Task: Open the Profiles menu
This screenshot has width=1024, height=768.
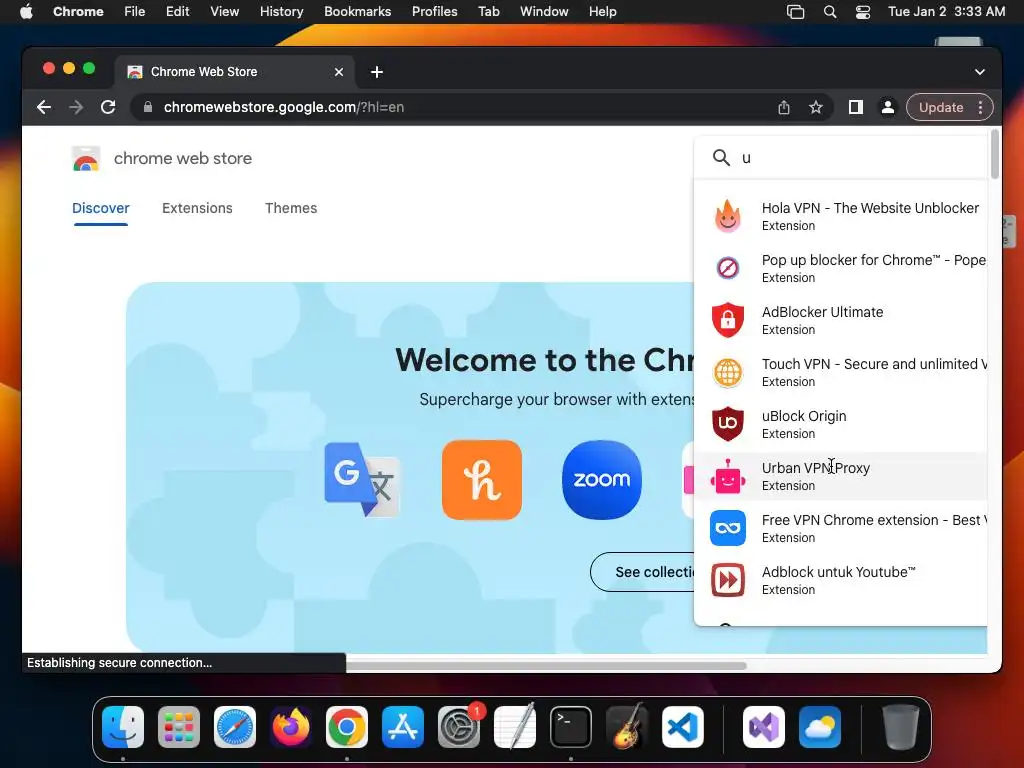Action: coord(434,12)
